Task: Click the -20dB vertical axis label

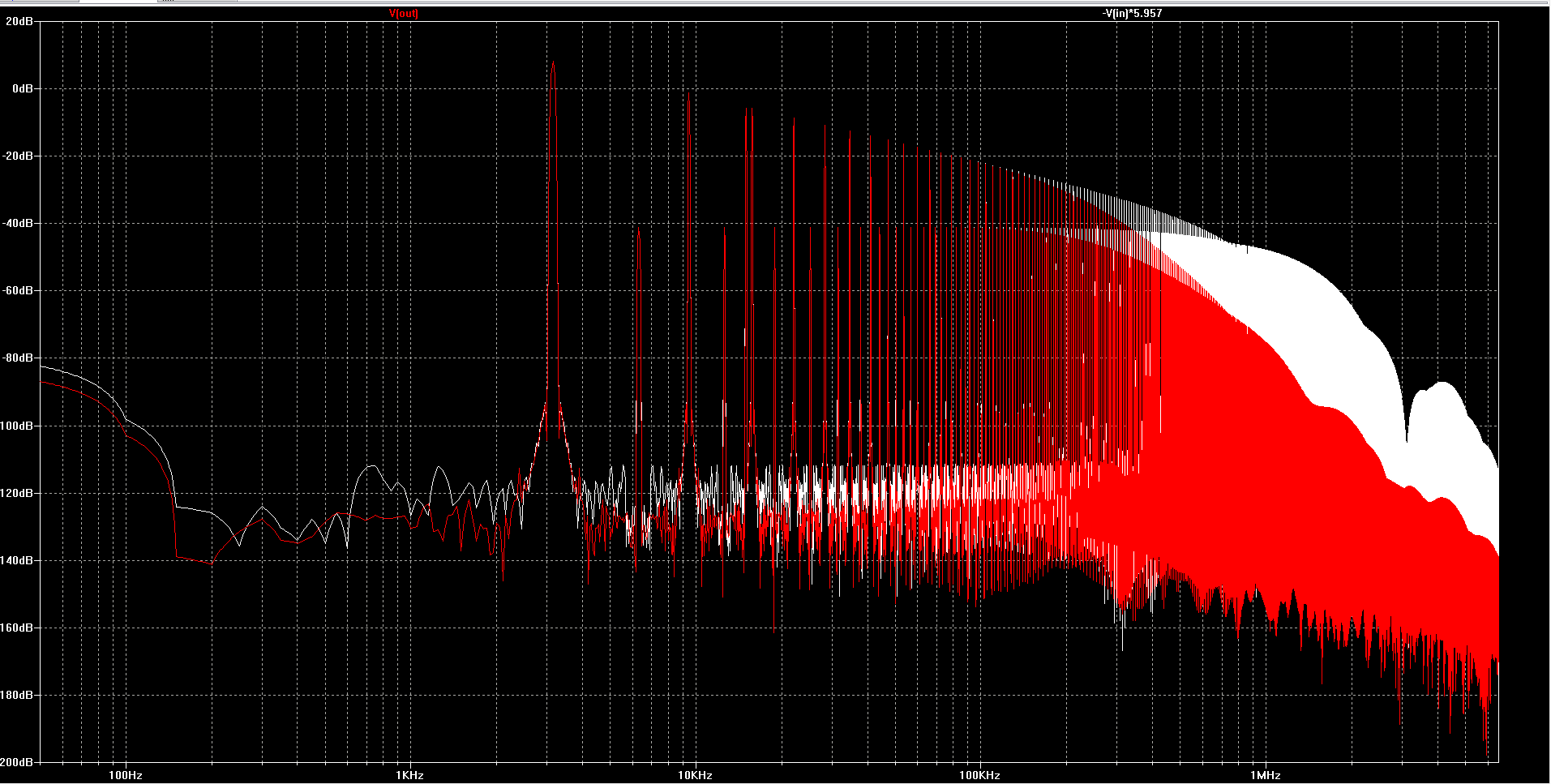Action: tap(17, 156)
